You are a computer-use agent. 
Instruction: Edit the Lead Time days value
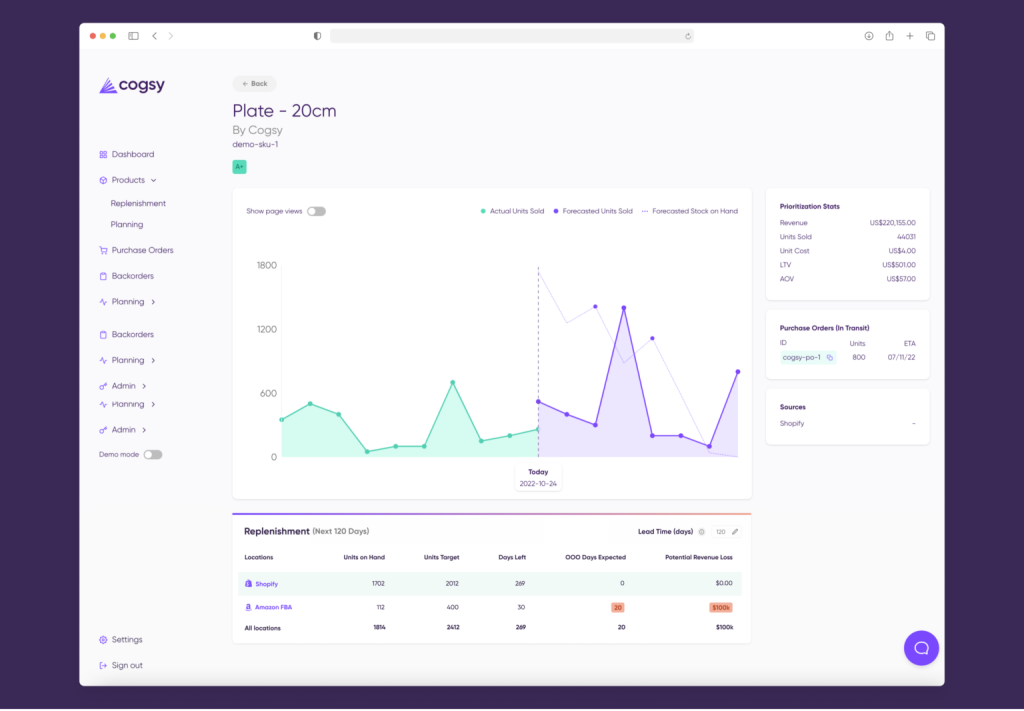735,532
